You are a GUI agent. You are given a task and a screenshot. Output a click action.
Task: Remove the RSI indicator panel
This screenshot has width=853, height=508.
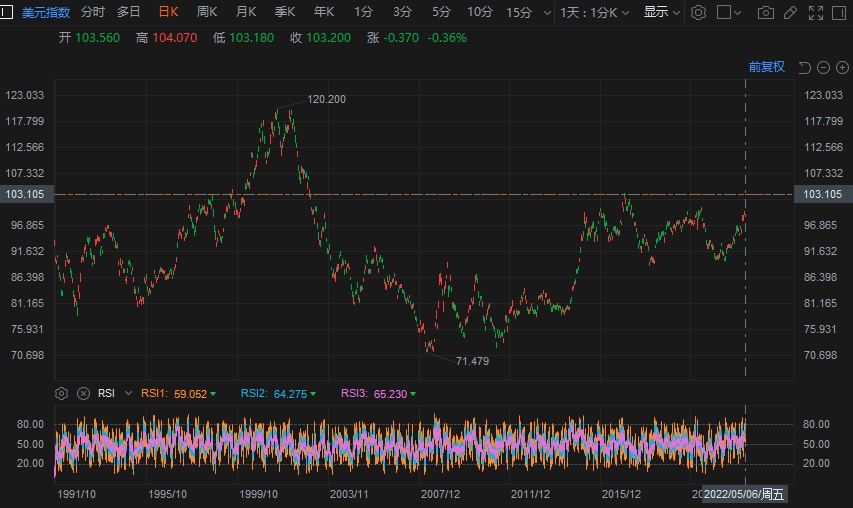click(x=83, y=393)
